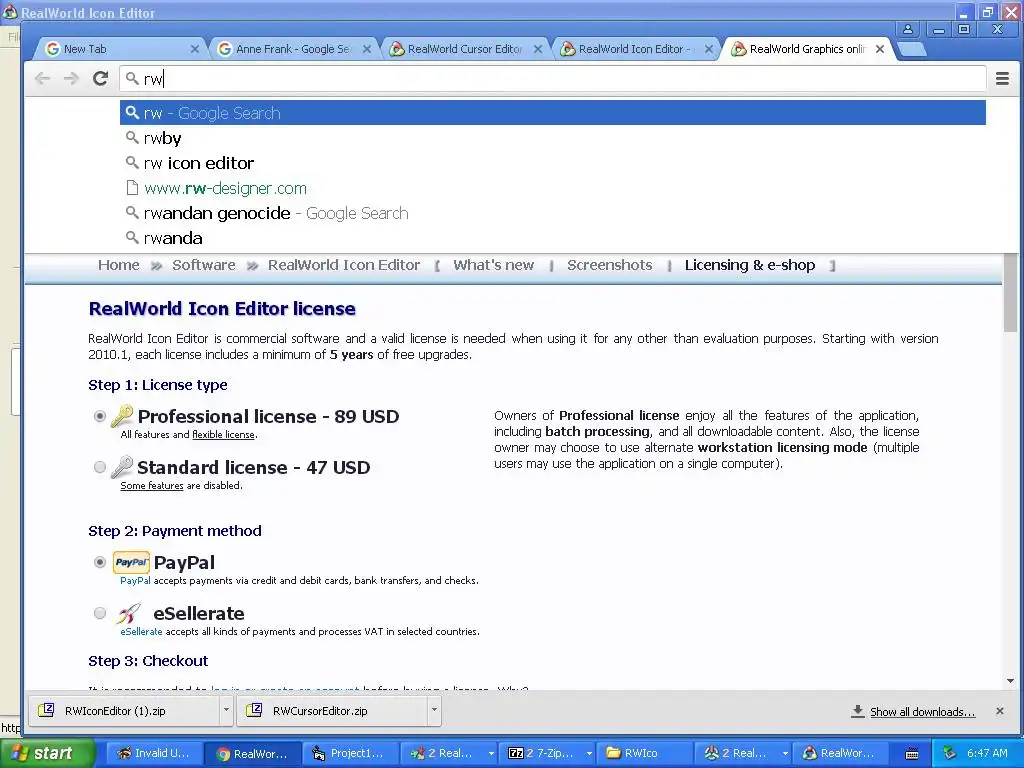Switch to the New Tab tab

click(x=118, y=49)
